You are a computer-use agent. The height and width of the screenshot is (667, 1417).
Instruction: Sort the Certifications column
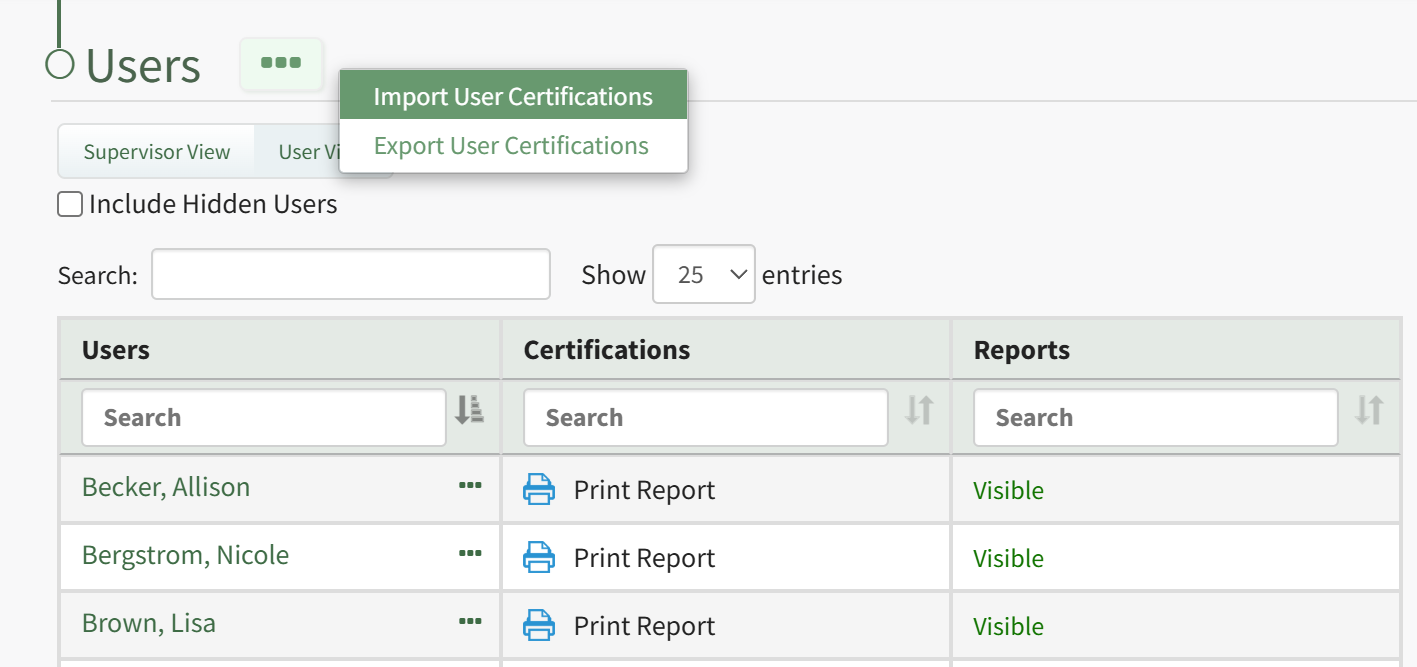pos(919,410)
